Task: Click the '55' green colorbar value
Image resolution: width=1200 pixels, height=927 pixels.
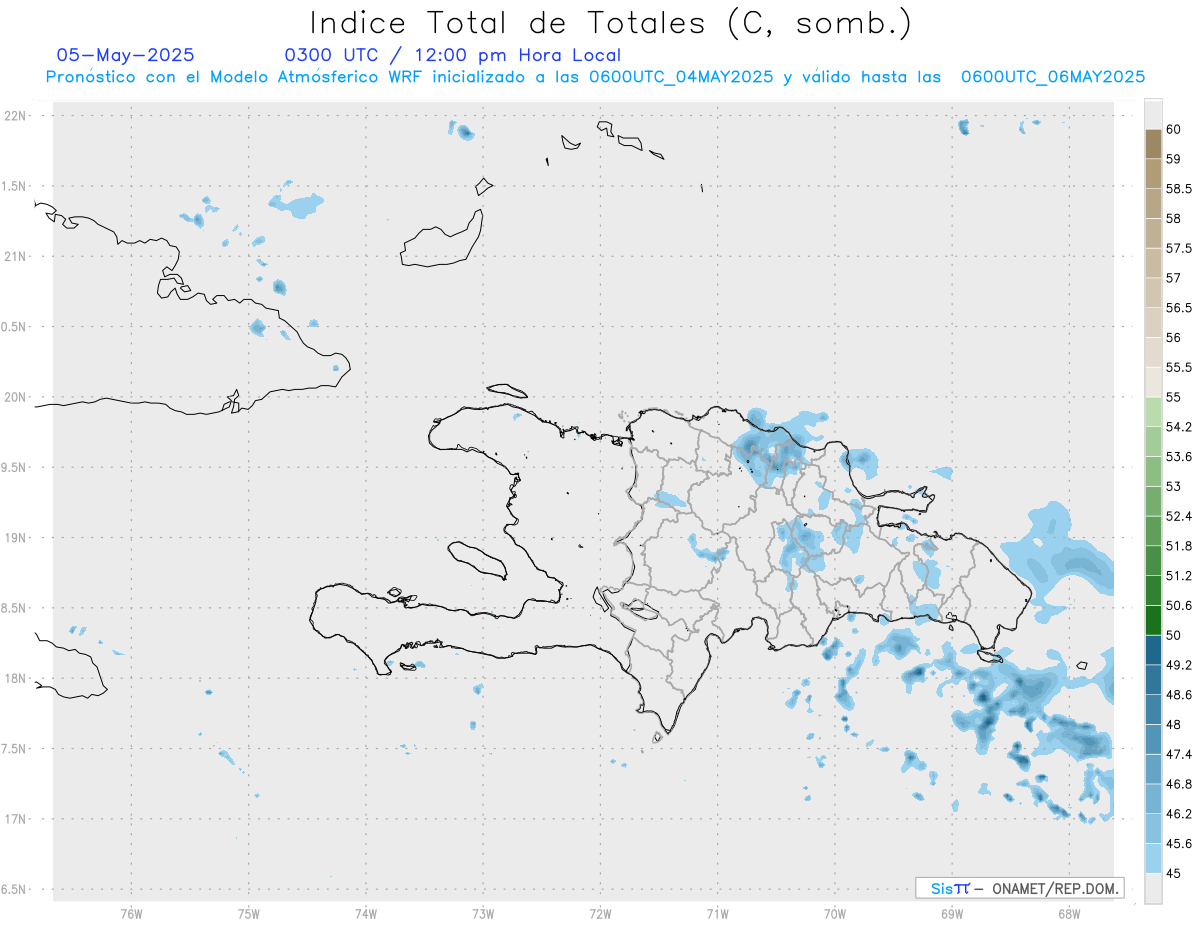Action: 1174,397
